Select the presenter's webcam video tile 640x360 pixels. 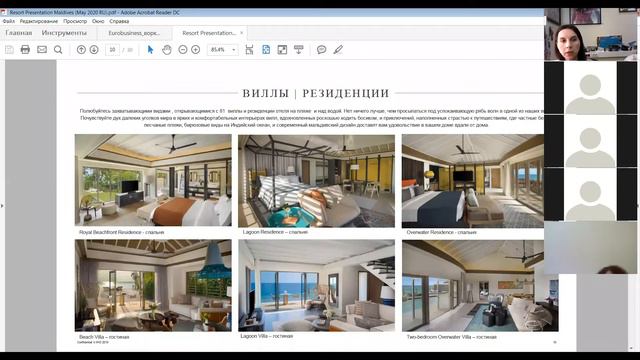tap(591, 34)
